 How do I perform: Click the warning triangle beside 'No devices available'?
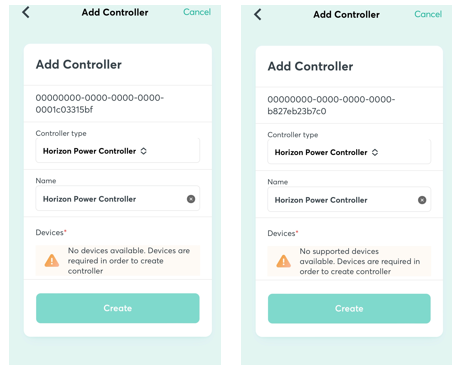[52, 261]
